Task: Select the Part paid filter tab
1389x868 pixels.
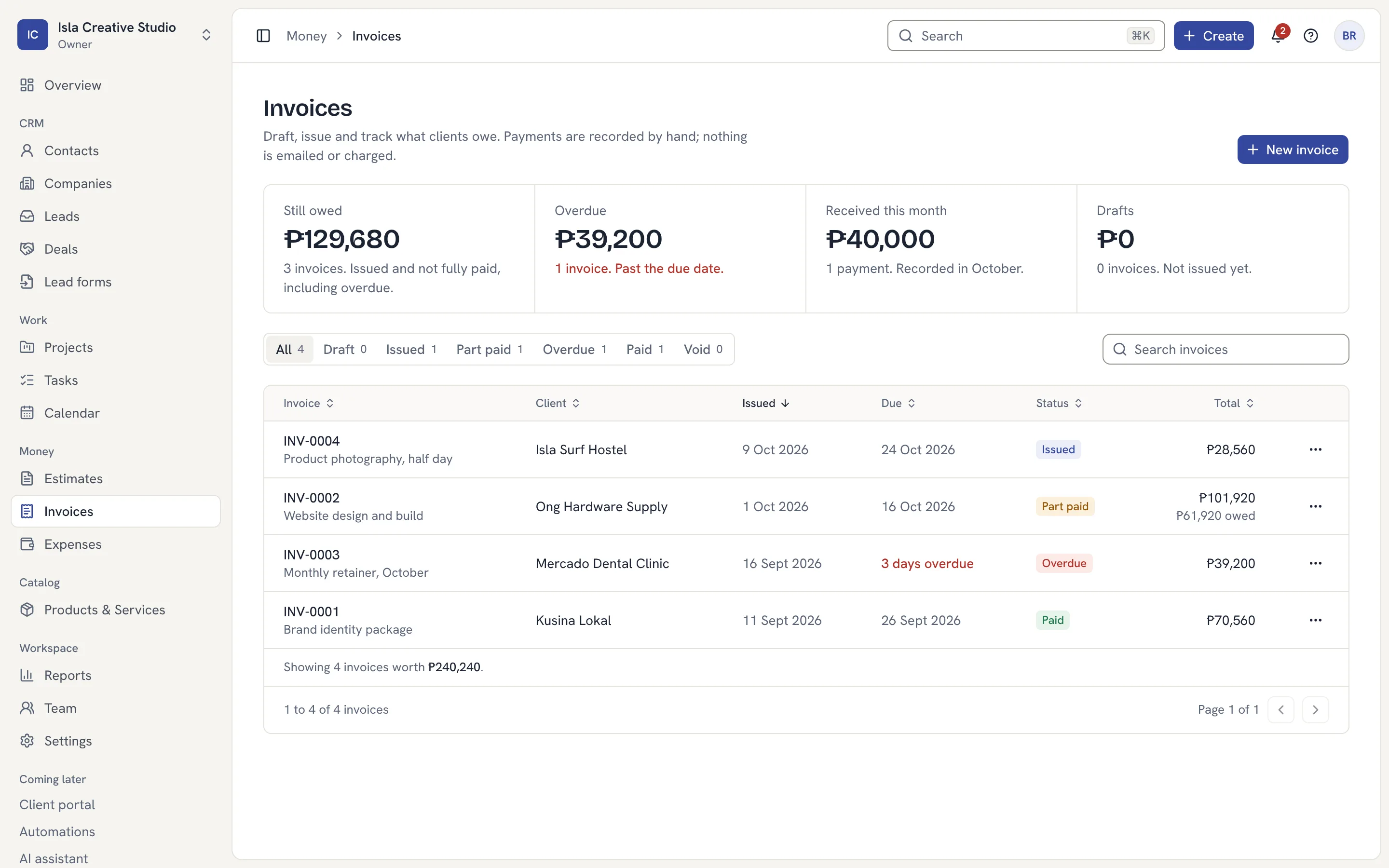Action: [x=490, y=349]
